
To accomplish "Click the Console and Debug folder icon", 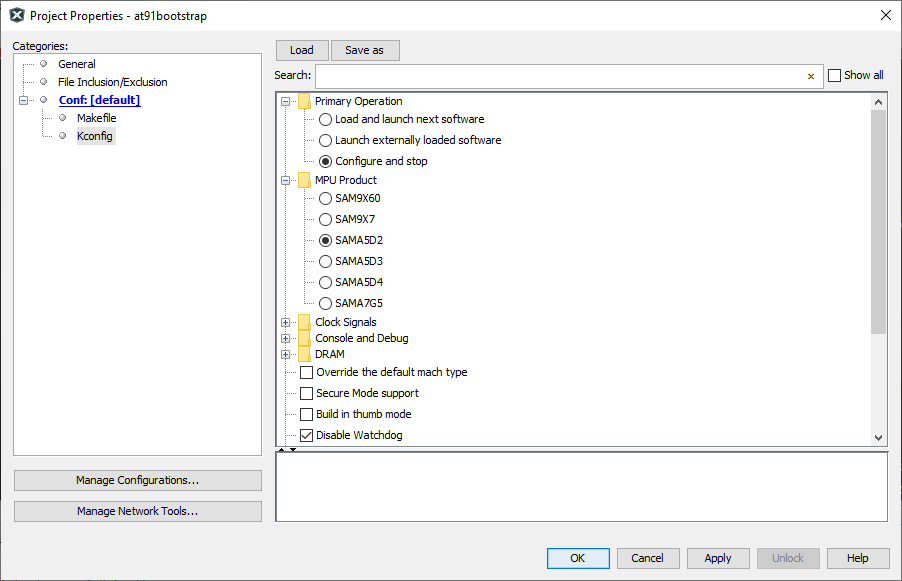I will (304, 338).
